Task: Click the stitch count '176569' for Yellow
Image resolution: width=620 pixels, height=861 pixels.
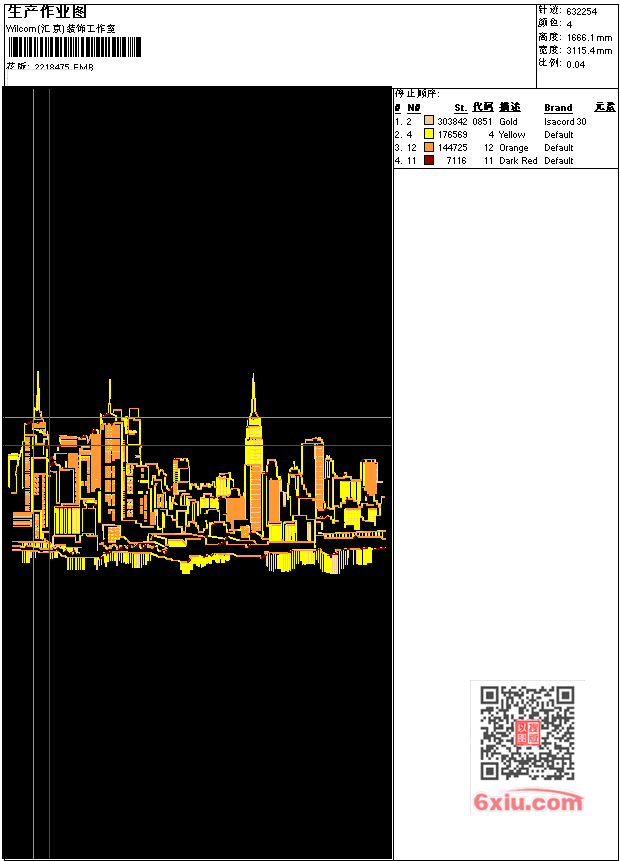Action: 453,135
